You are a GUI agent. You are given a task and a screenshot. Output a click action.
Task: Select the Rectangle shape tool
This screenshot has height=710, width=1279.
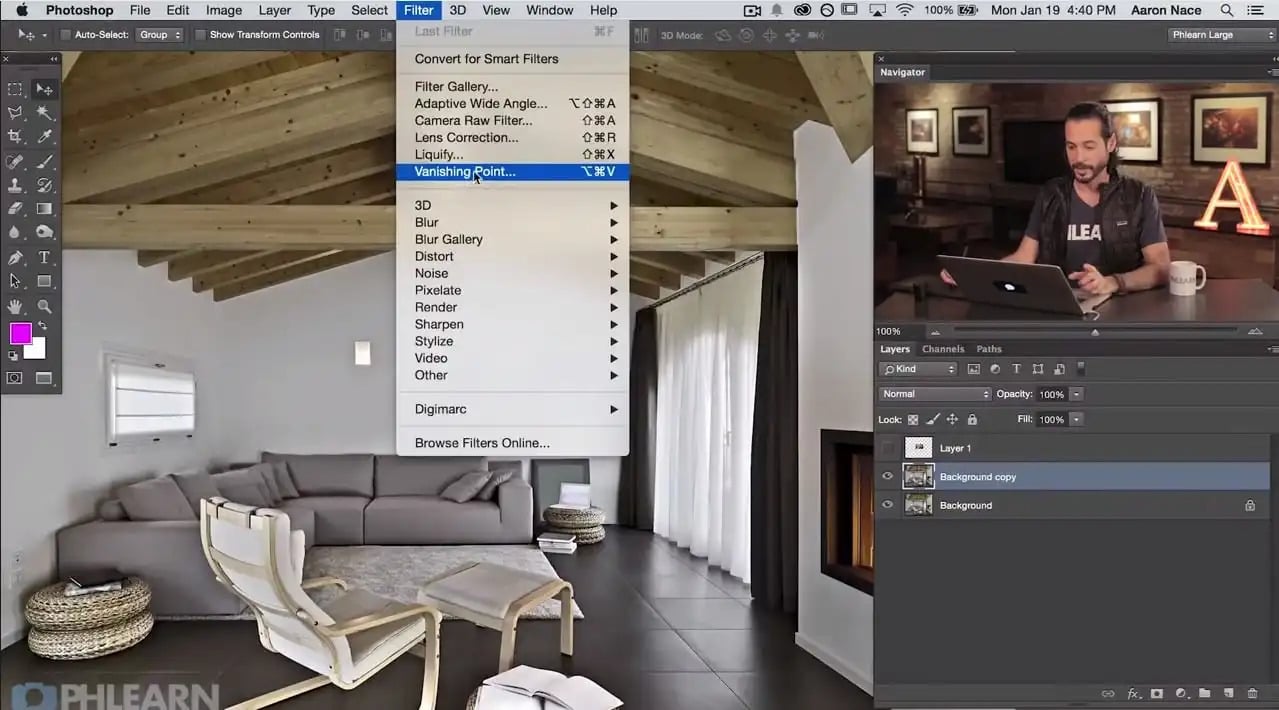(44, 281)
